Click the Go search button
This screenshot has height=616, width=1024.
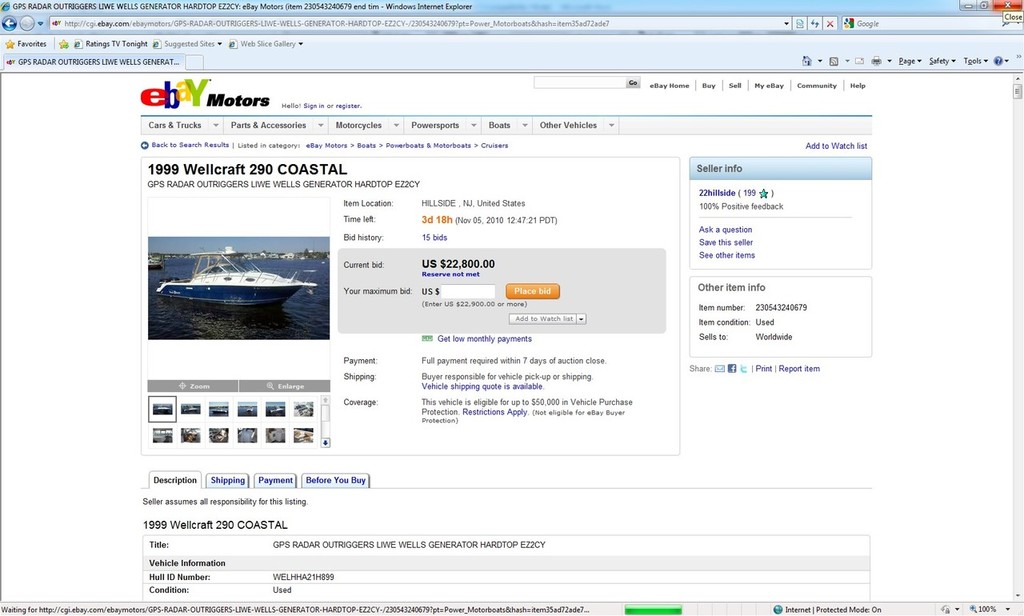(633, 83)
